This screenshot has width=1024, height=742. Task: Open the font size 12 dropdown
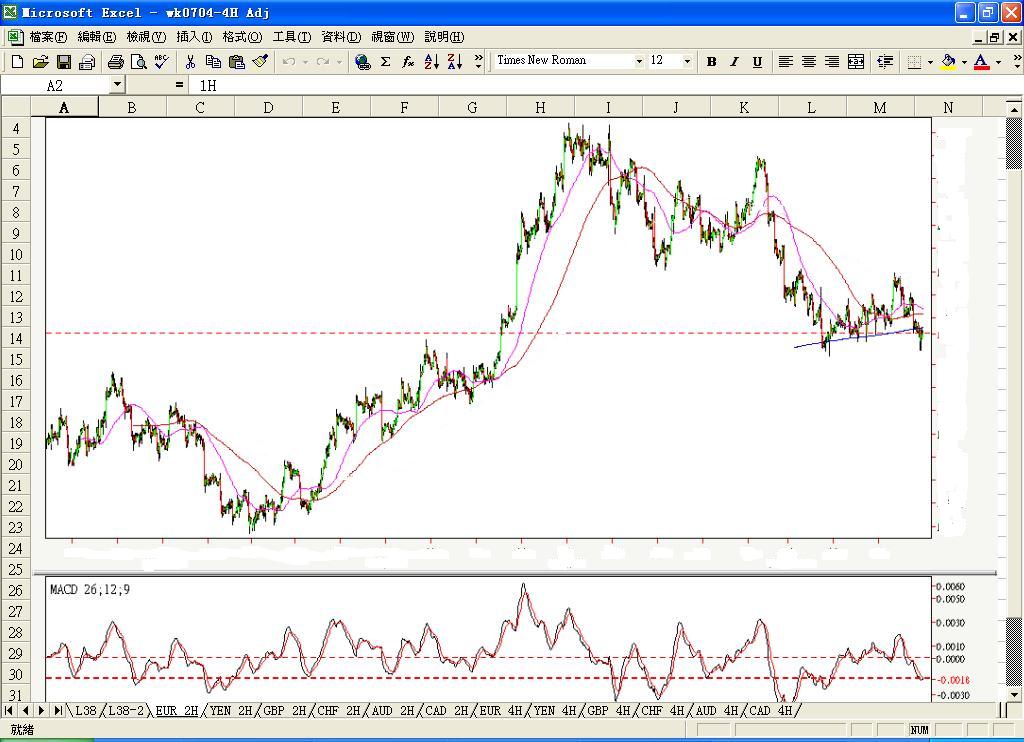pyautogui.click(x=687, y=62)
